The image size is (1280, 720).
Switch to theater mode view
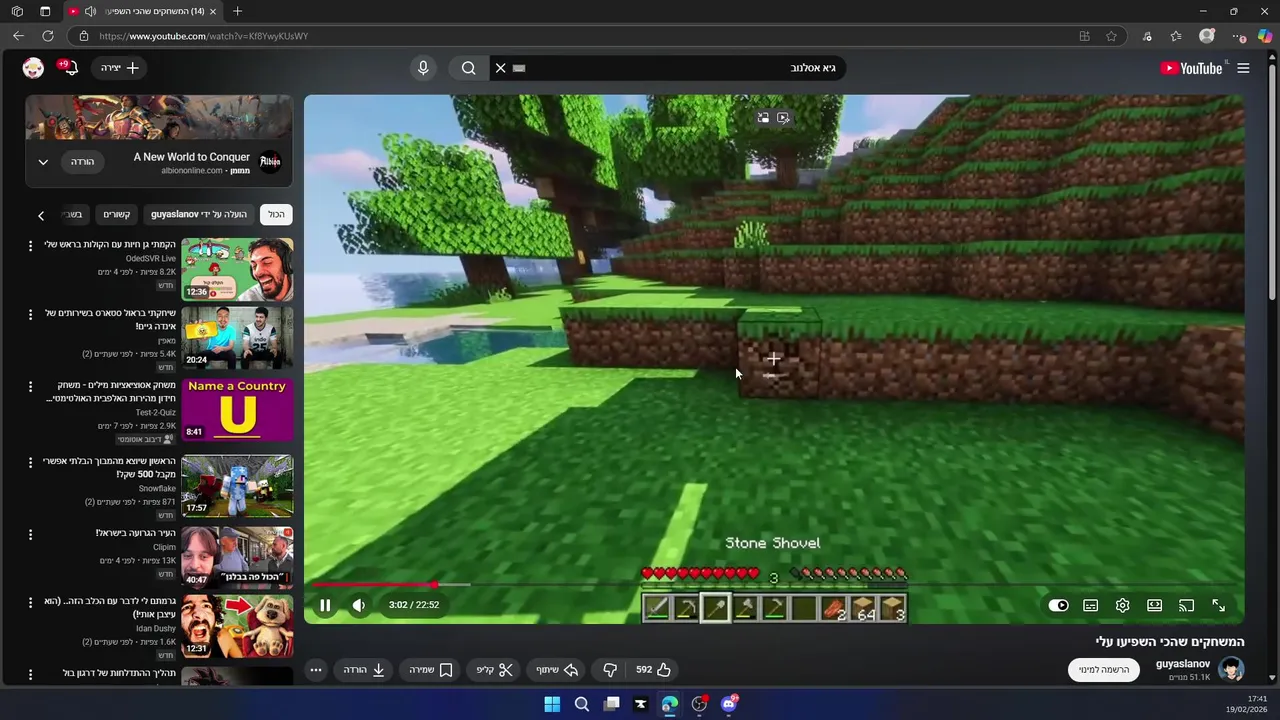1154,605
